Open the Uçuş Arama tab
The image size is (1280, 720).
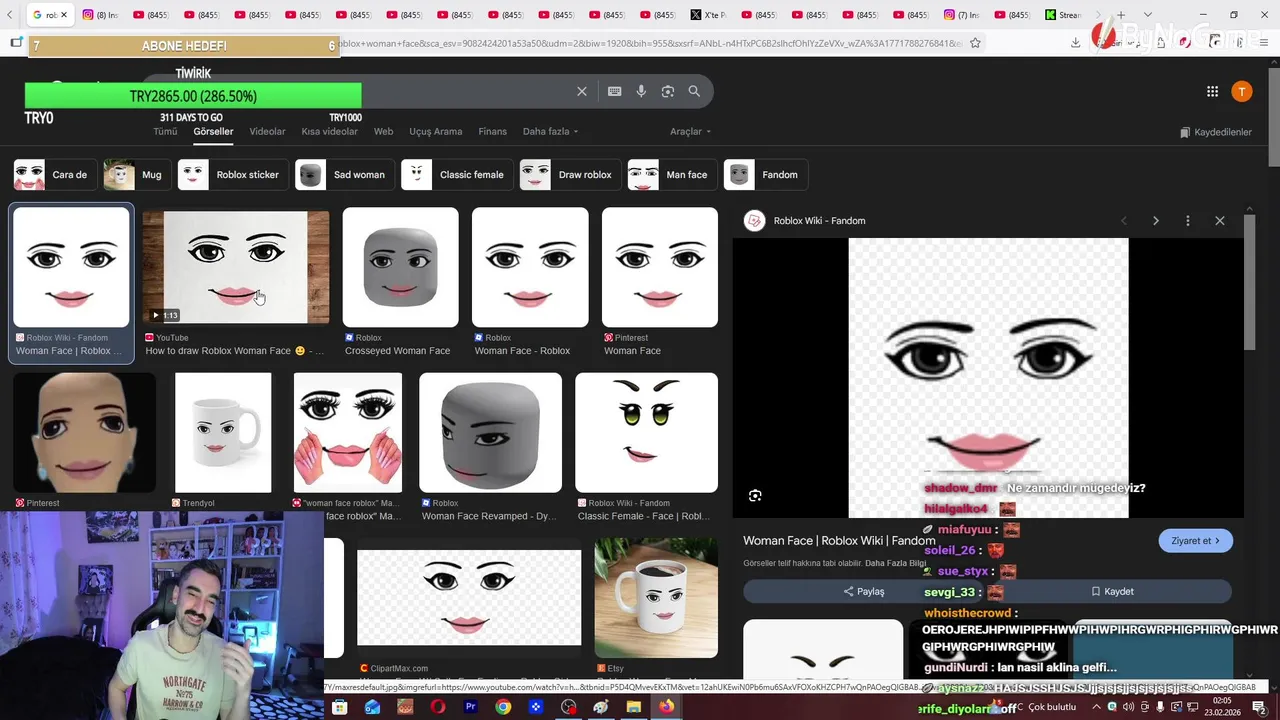[436, 131]
